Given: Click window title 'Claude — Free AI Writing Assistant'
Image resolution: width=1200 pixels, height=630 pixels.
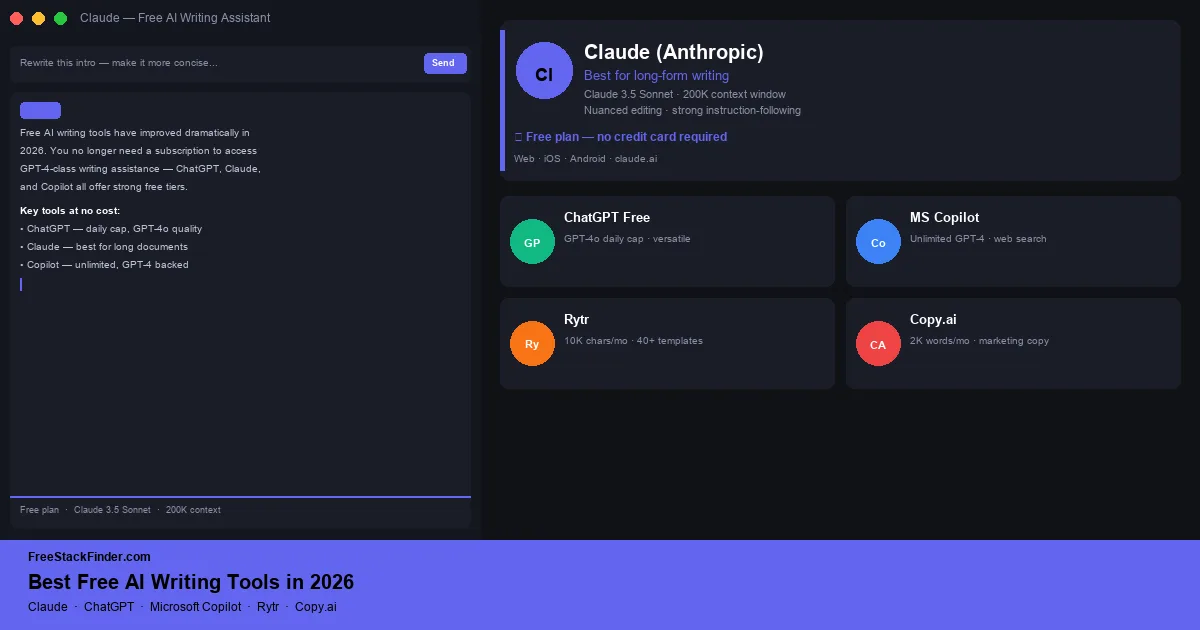Looking at the screenshot, I should click(x=175, y=18).
